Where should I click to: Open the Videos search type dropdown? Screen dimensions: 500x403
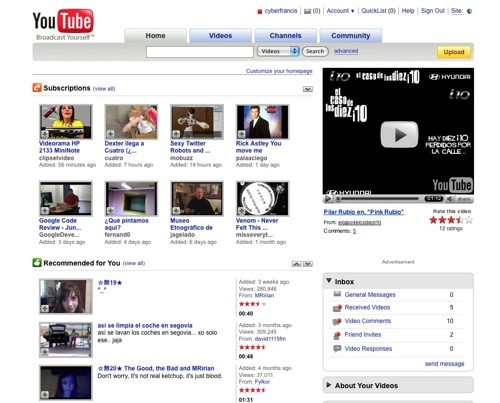[278, 51]
